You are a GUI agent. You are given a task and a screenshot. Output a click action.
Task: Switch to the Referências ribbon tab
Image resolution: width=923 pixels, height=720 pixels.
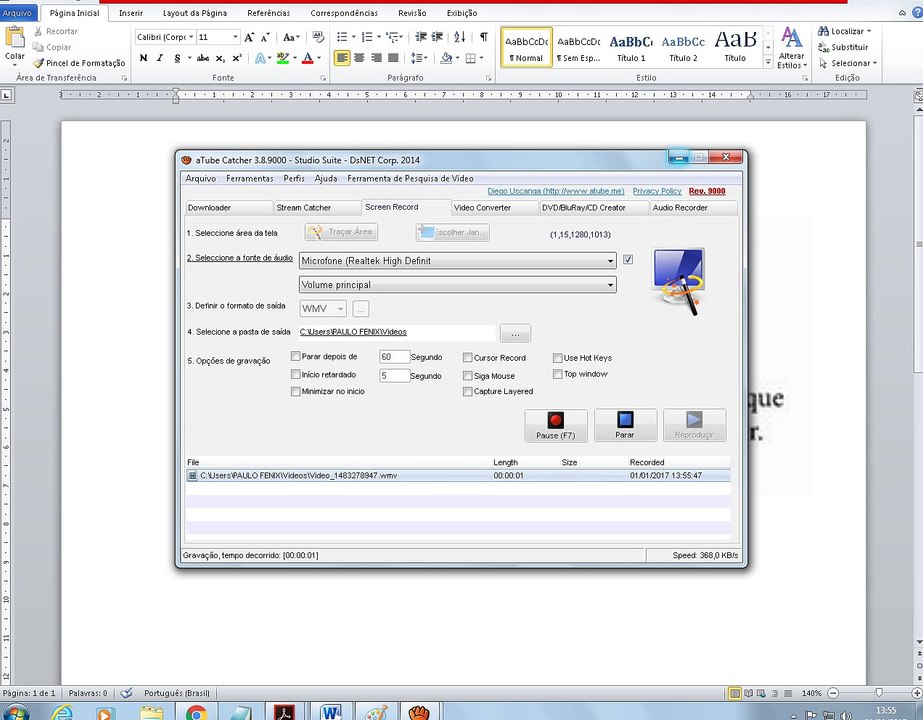[x=268, y=12]
